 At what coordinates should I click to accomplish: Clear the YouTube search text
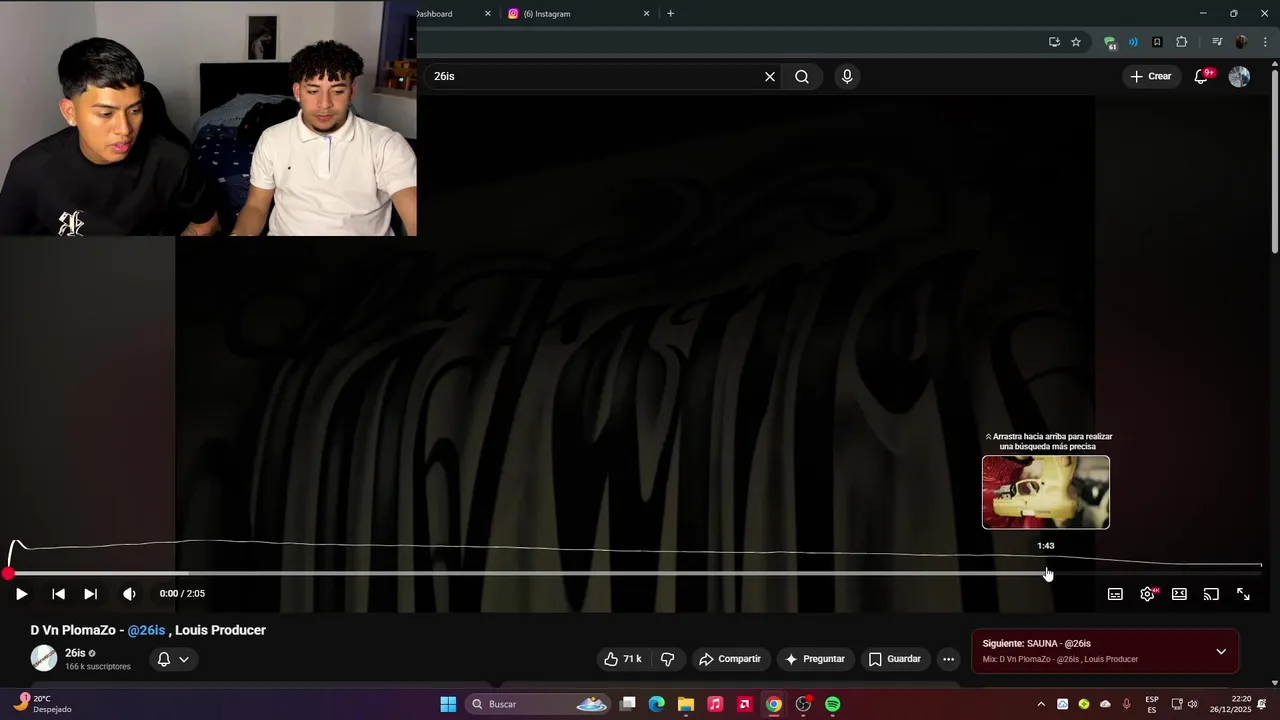pos(770,77)
